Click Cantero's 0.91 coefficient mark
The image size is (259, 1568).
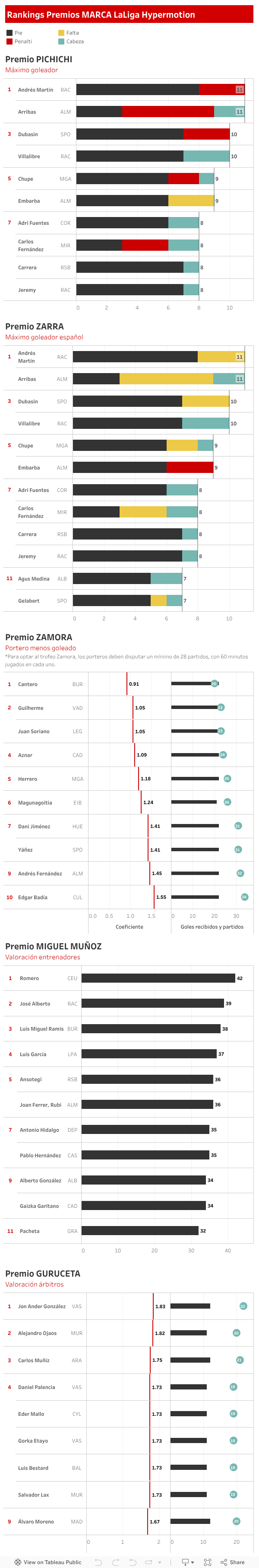click(x=127, y=684)
